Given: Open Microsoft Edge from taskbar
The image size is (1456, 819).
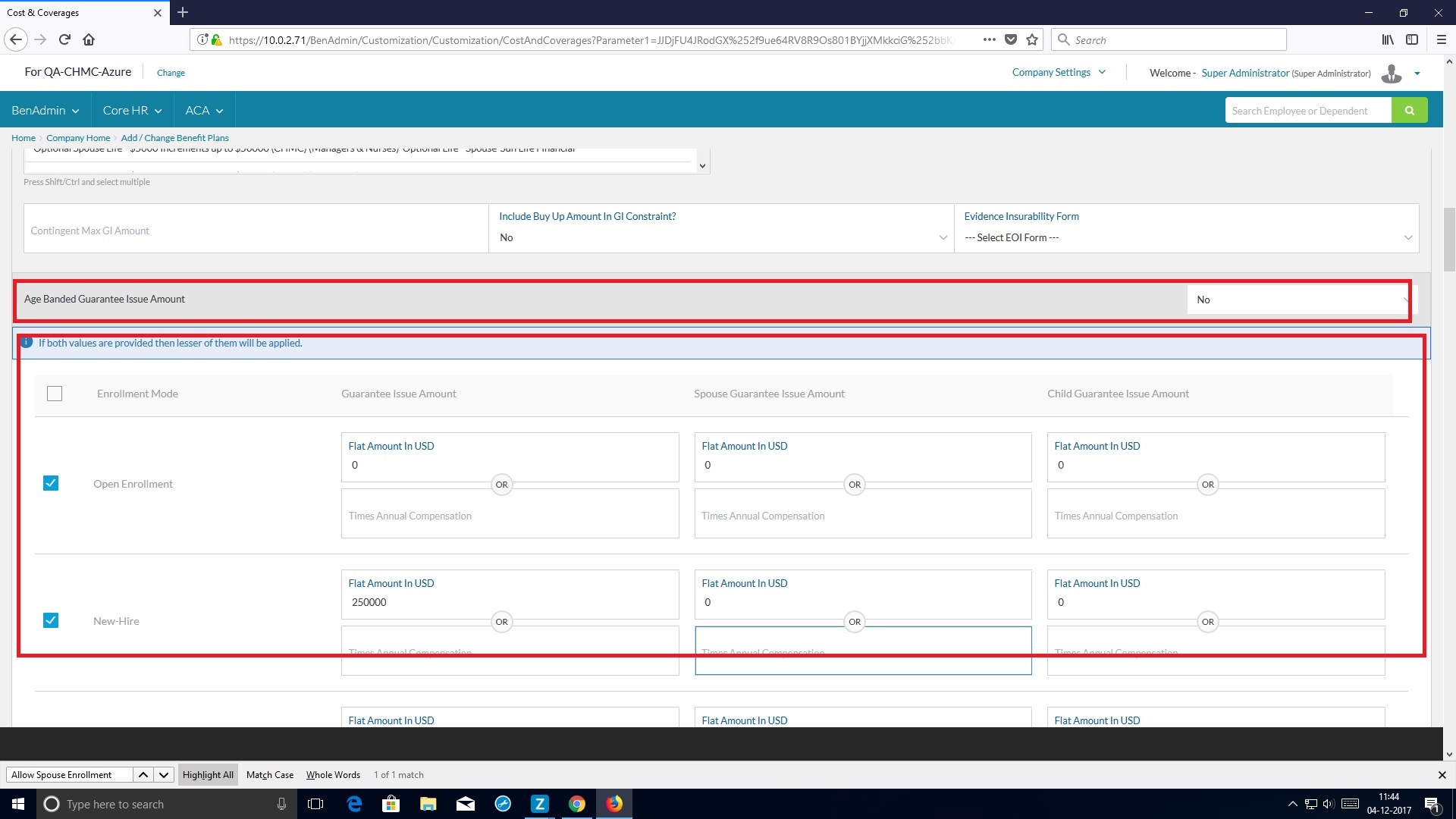Looking at the screenshot, I should [354, 804].
